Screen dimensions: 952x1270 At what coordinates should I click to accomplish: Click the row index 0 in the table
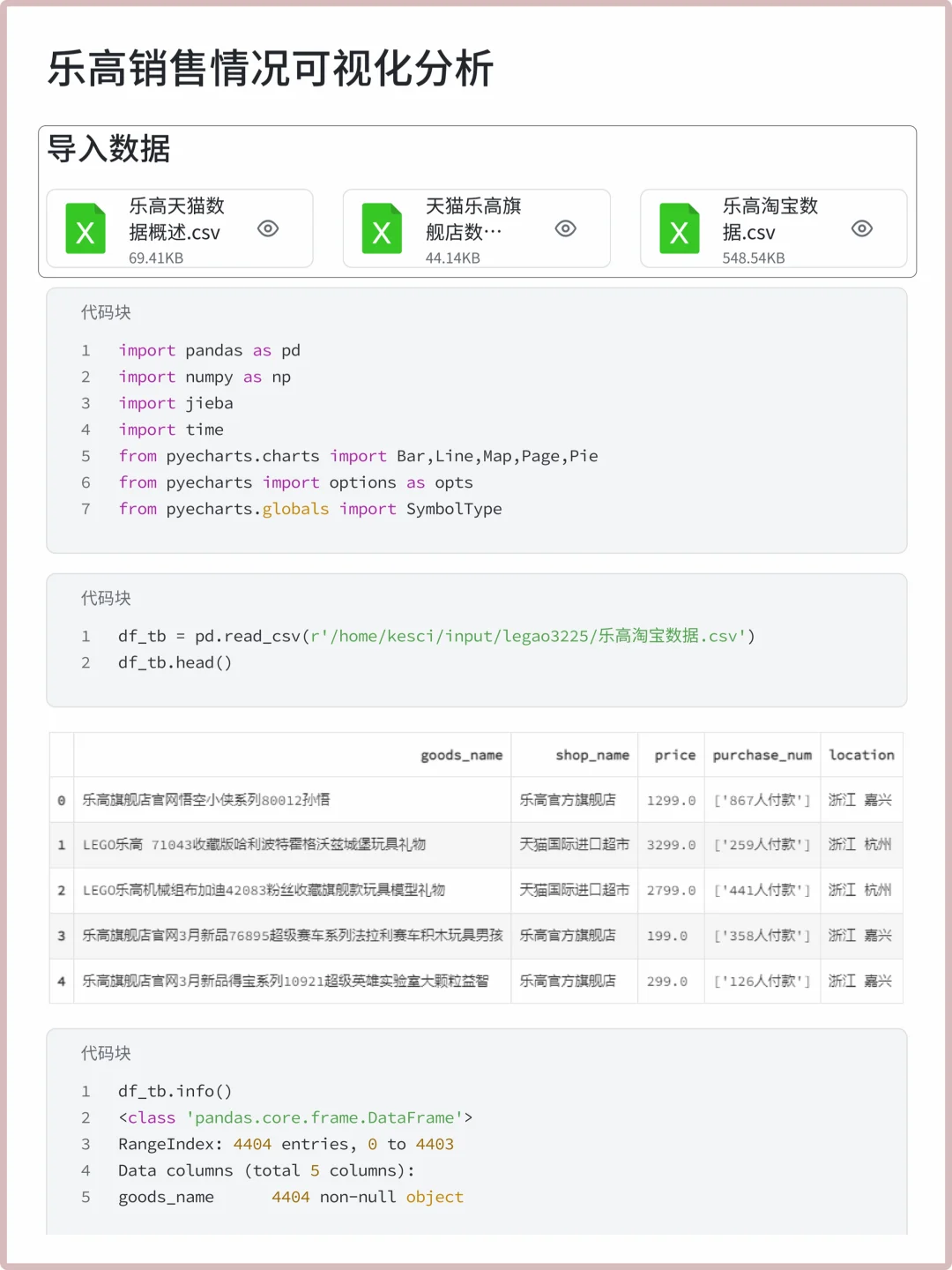tap(61, 800)
